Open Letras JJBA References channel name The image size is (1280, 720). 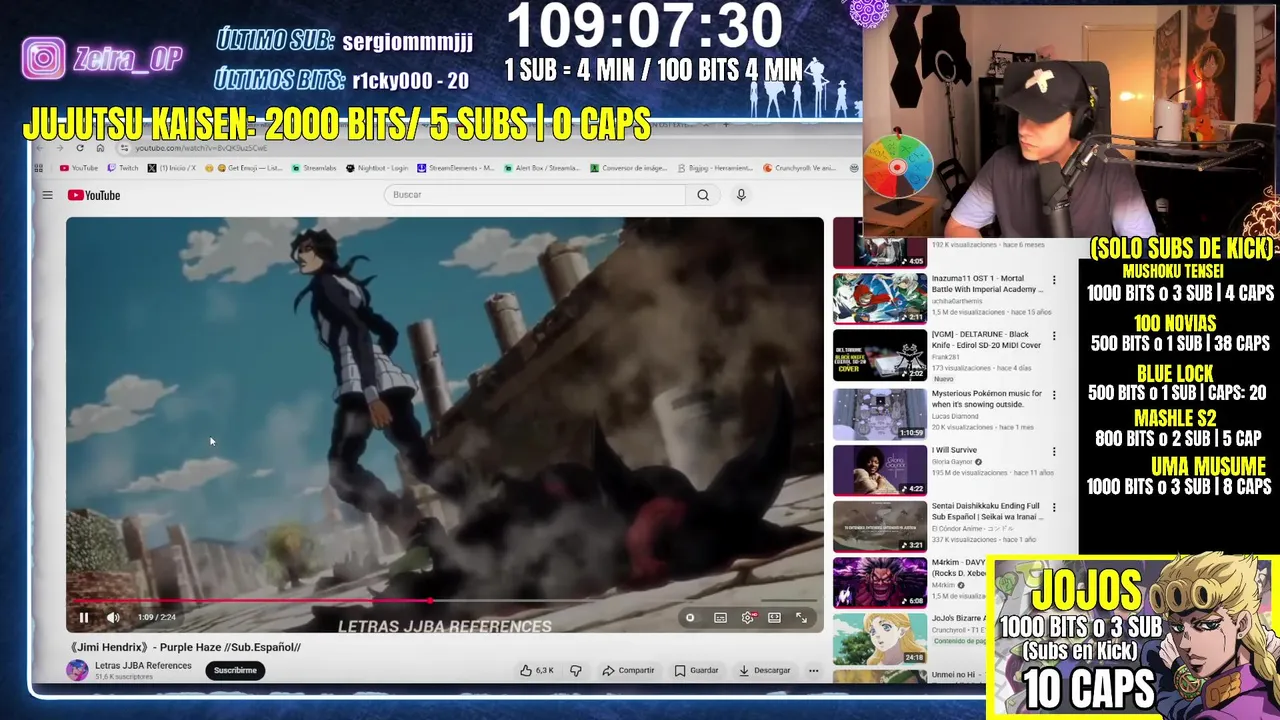coord(143,666)
